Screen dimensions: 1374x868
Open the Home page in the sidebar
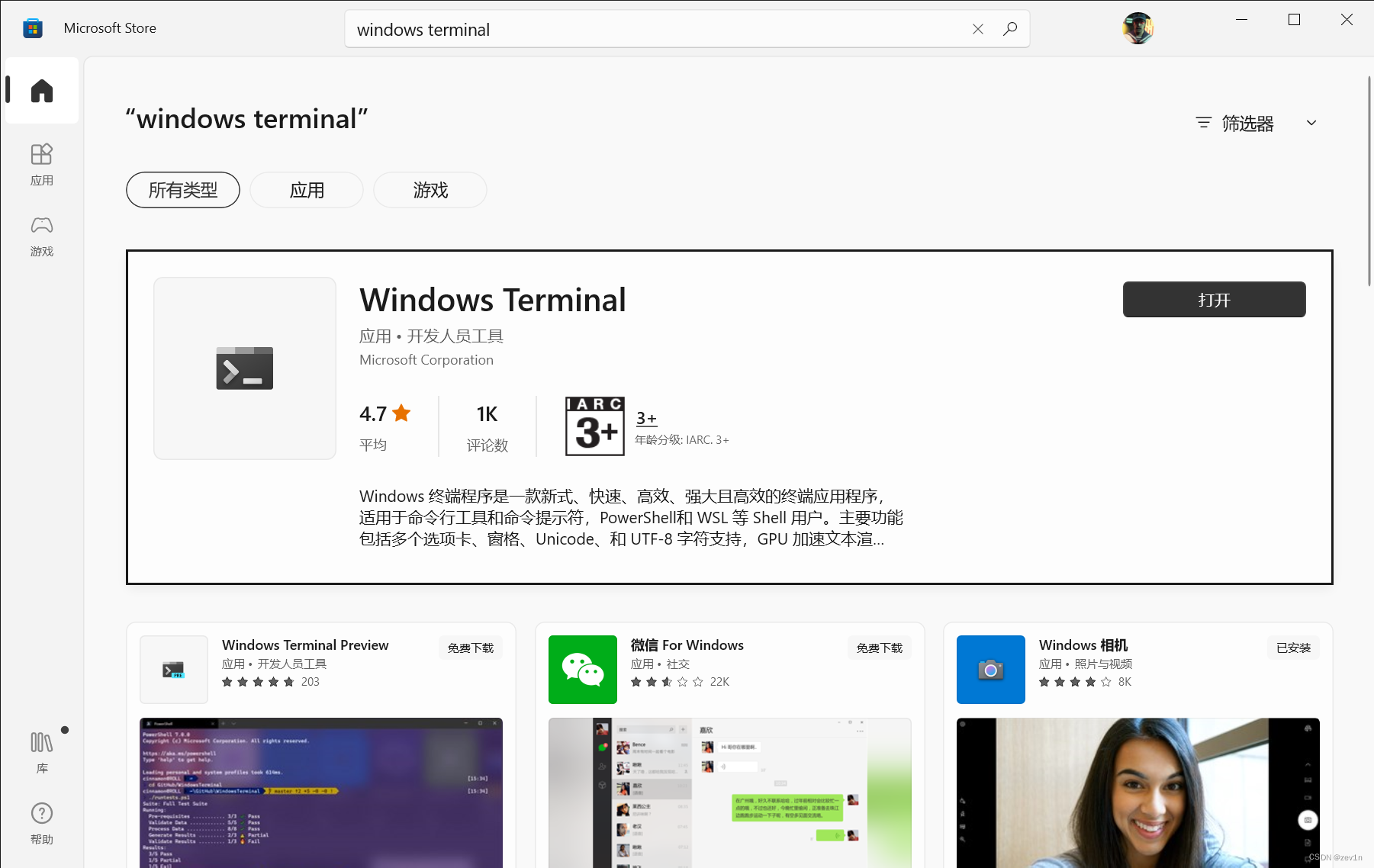(x=42, y=91)
